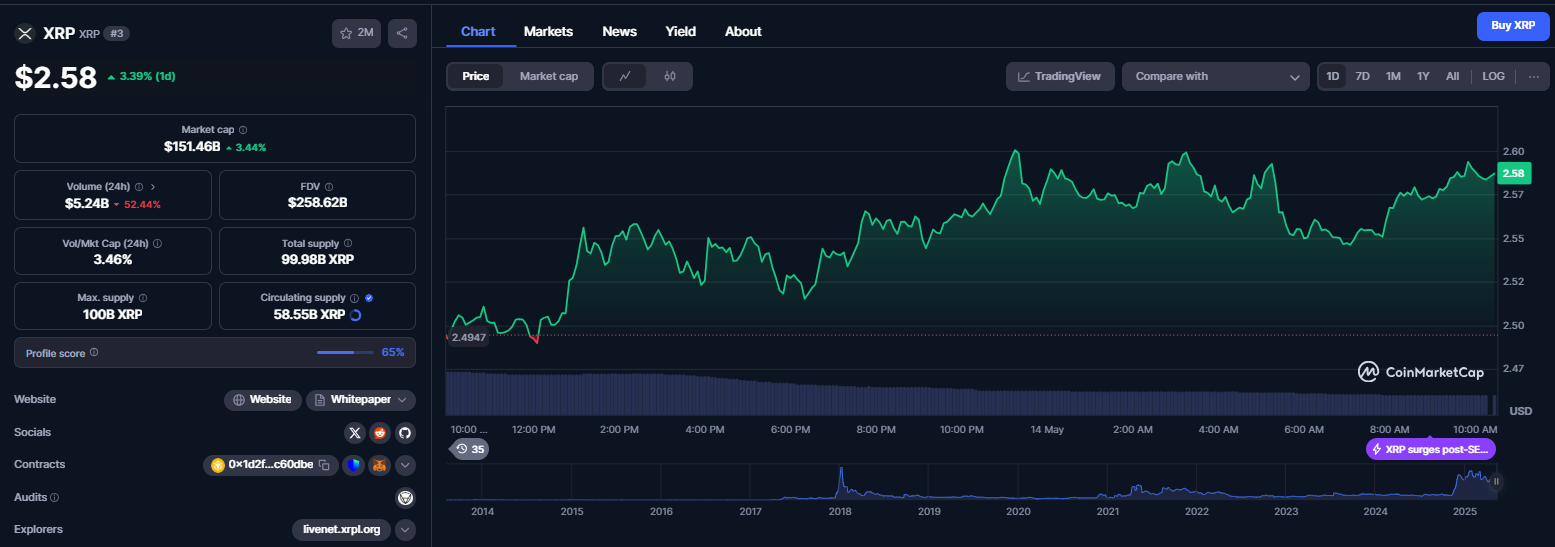Open Profile score info icon
This screenshot has width=1555, height=547.
(x=94, y=352)
